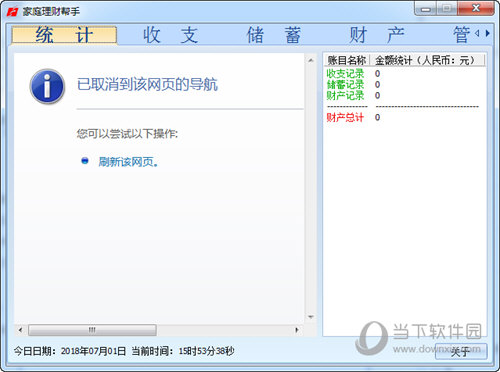The image size is (500, 372).
Task: Minimize the 家庭理财帮手 window
Action: (426, 9)
